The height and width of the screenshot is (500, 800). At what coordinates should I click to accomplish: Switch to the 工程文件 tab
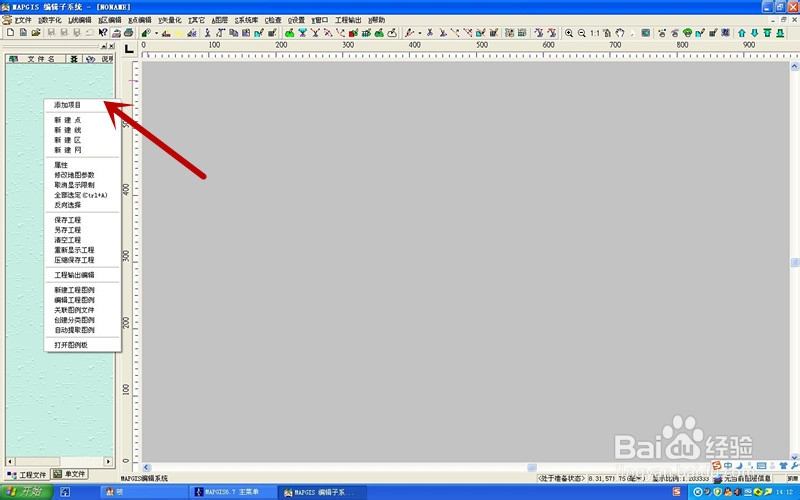[x=27, y=474]
